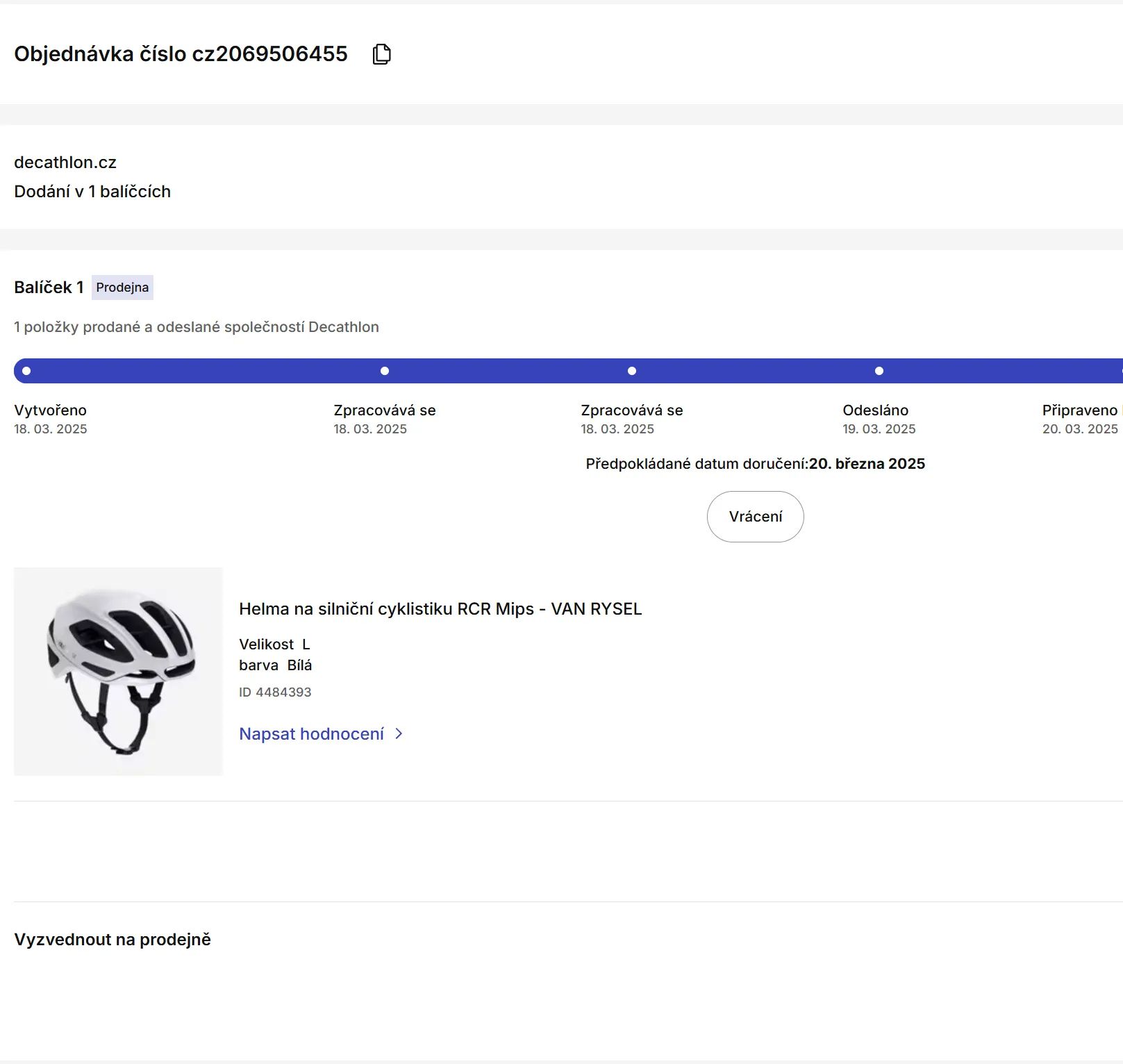Viewport: 1123px width, 1064px height.
Task: Click the order number heading cz2069506455
Action: pyautogui.click(x=181, y=54)
